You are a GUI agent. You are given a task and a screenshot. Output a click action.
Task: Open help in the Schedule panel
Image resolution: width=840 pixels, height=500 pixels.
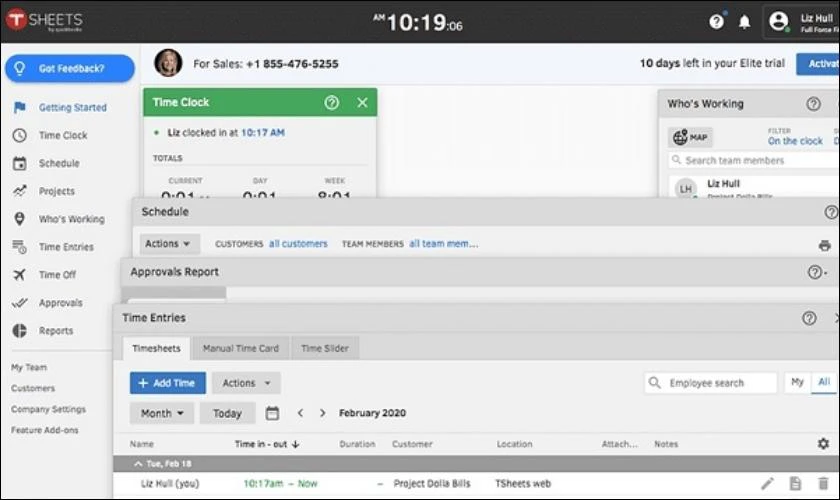point(831,212)
